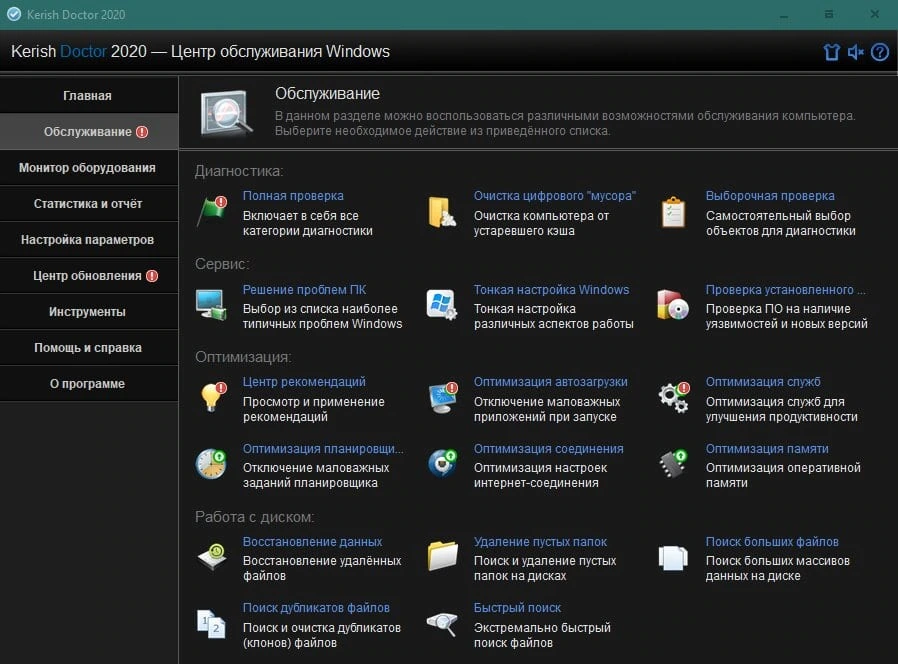
Task: Open the Инструменты section
Action: [89, 312]
